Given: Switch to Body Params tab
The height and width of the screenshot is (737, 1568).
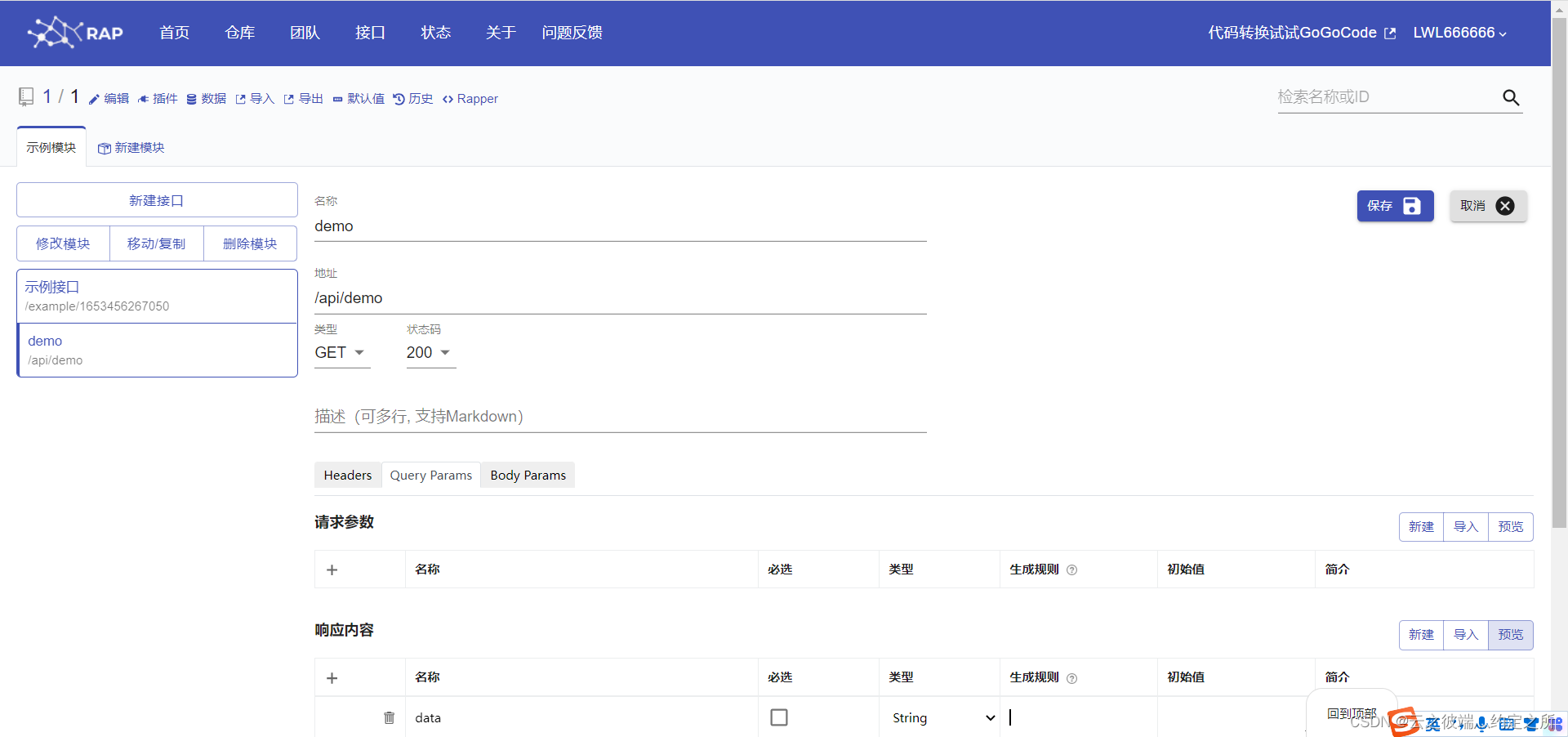Looking at the screenshot, I should click(528, 476).
